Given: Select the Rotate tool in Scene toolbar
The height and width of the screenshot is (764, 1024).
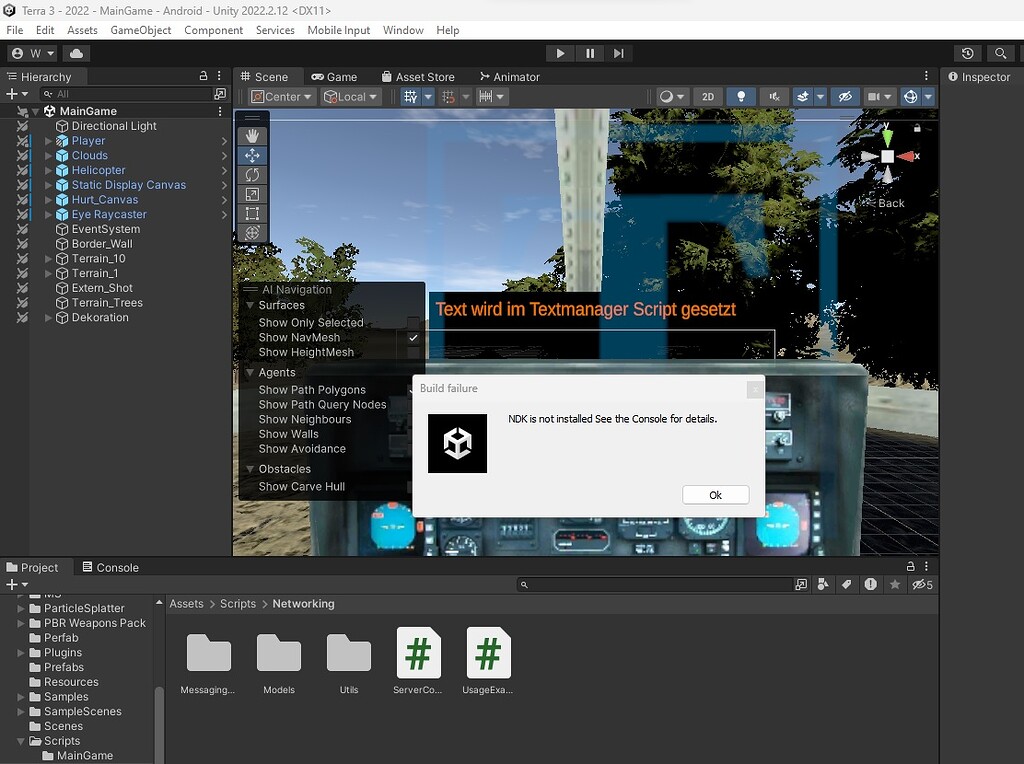Looking at the screenshot, I should click(252, 175).
